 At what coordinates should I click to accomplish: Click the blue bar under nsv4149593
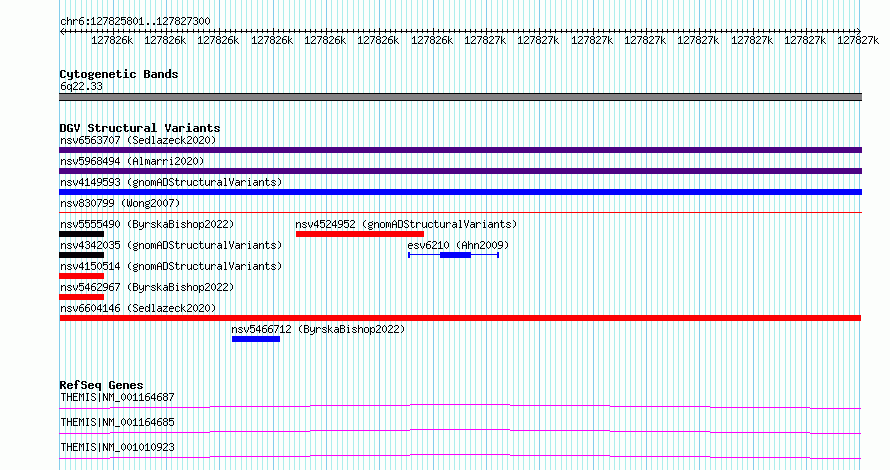coord(460,192)
